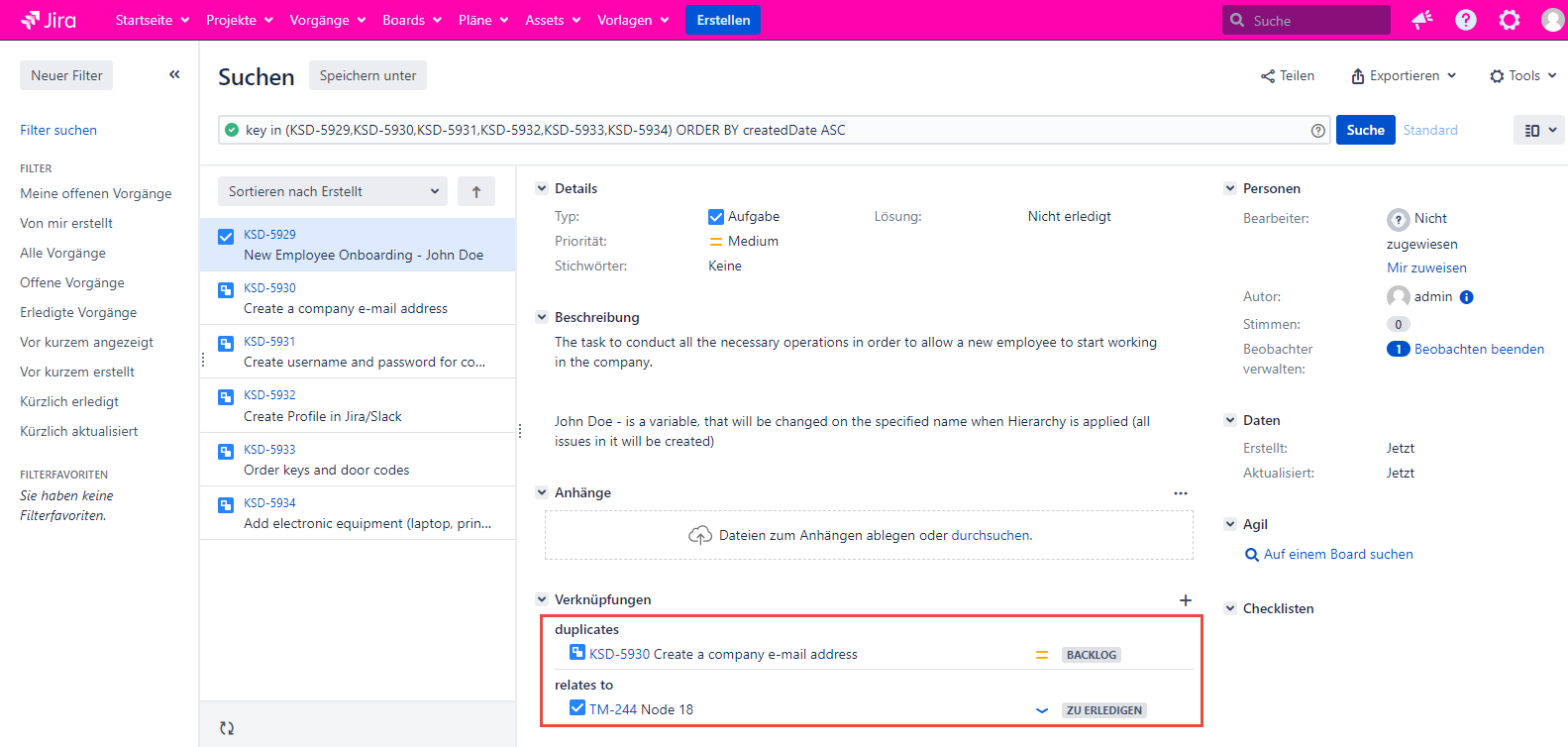Open the settings gear icon
Screen dimensions: 1568x747
coord(1510,20)
